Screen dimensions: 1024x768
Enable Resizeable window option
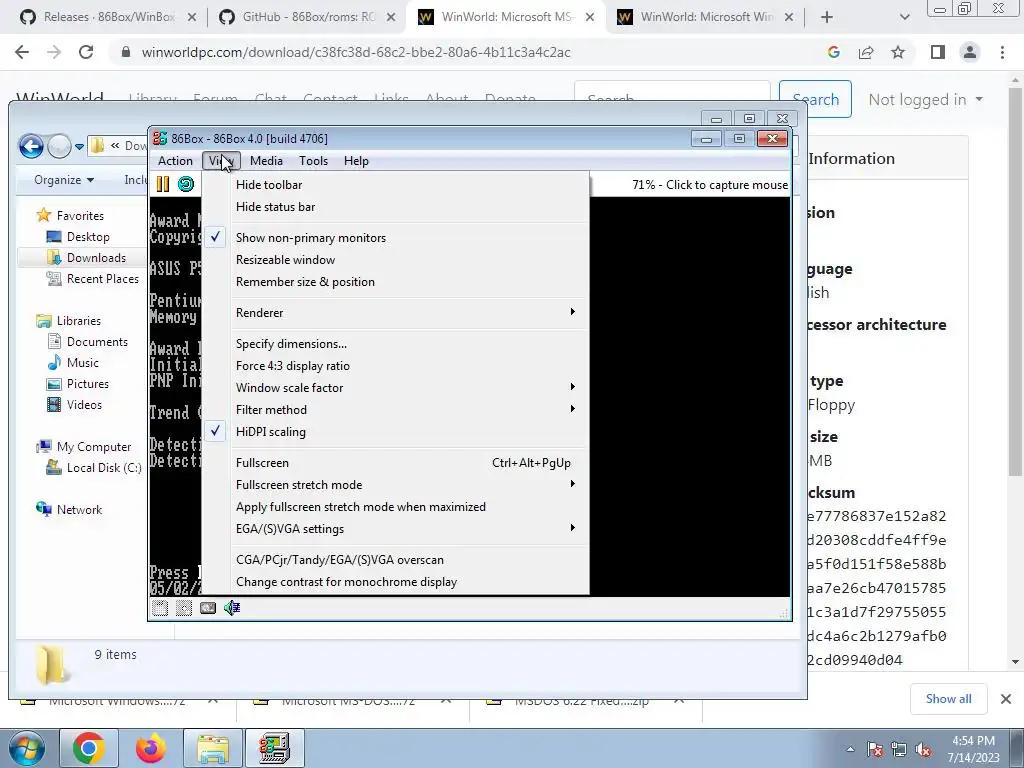[396, 260]
